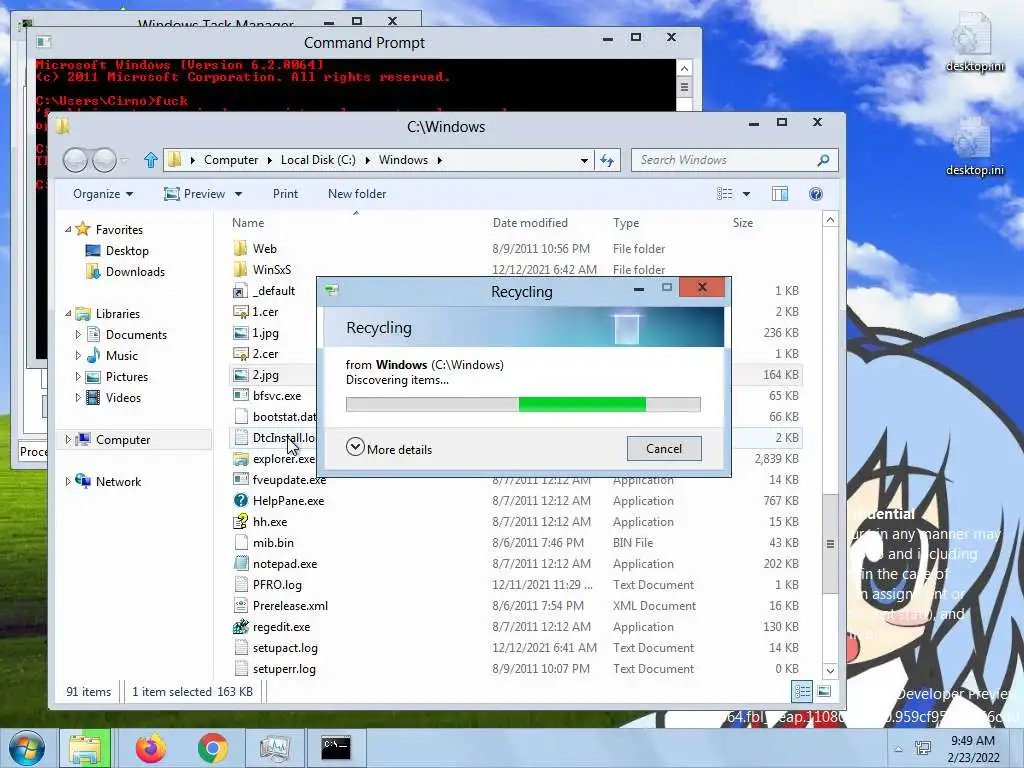Screen dimensions: 1024x768
Task: Select the mib.bin file
Action: [273, 543]
